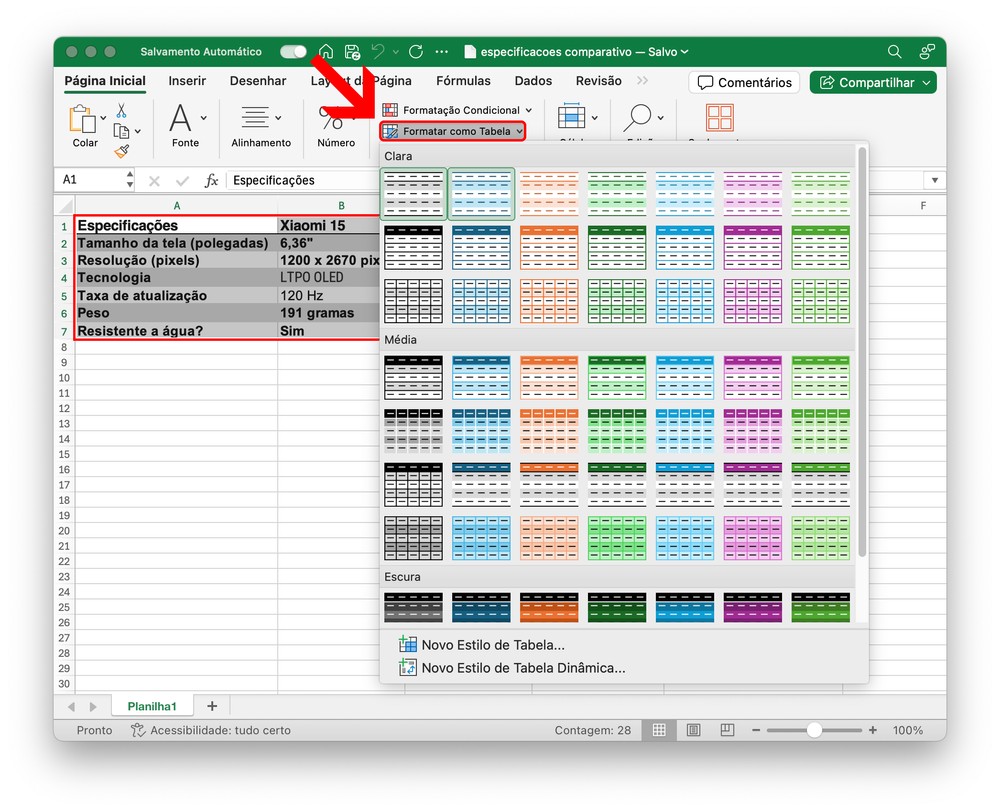The height and width of the screenshot is (812, 1000).
Task: Switch to the Inserir tab
Action: tap(187, 81)
